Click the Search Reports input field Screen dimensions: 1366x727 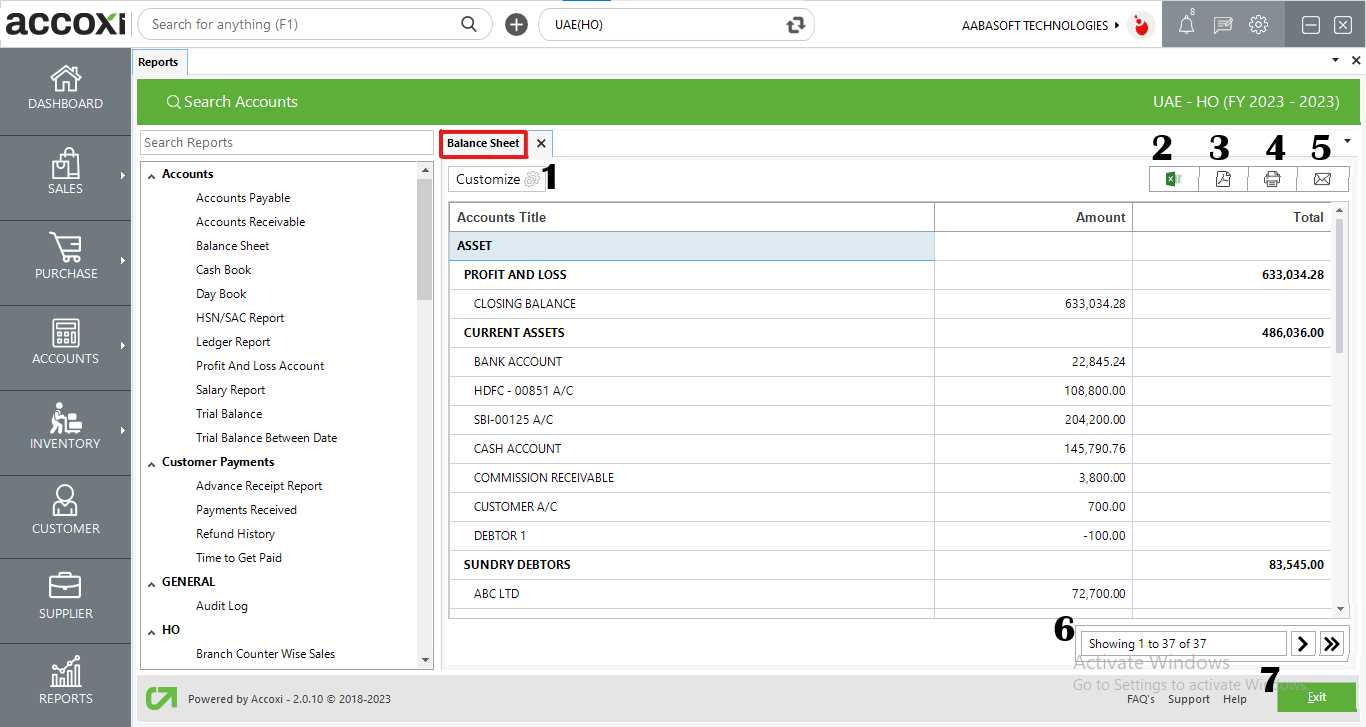[x=287, y=142]
